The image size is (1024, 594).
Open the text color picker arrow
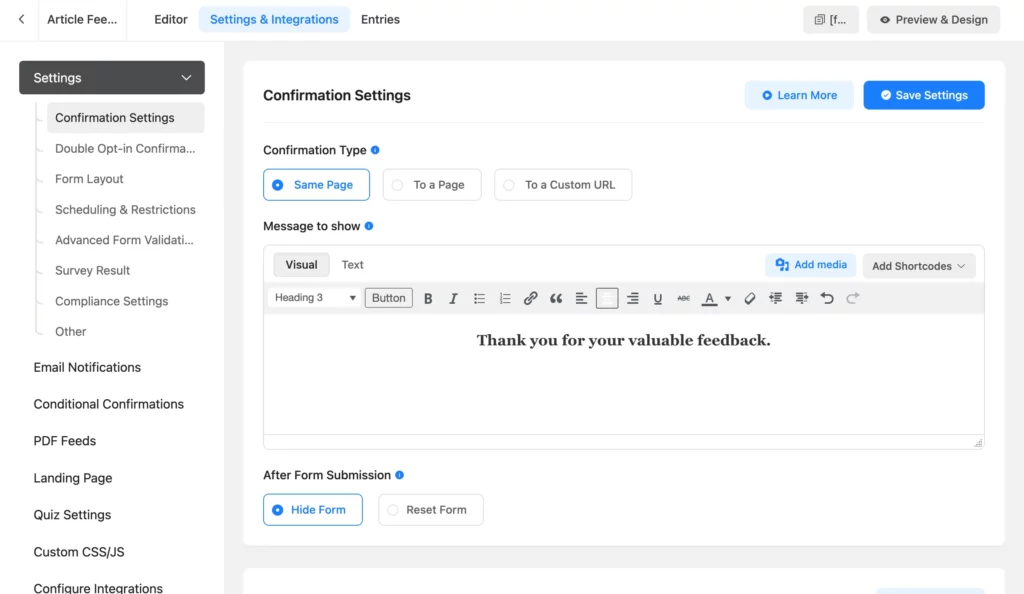point(728,299)
